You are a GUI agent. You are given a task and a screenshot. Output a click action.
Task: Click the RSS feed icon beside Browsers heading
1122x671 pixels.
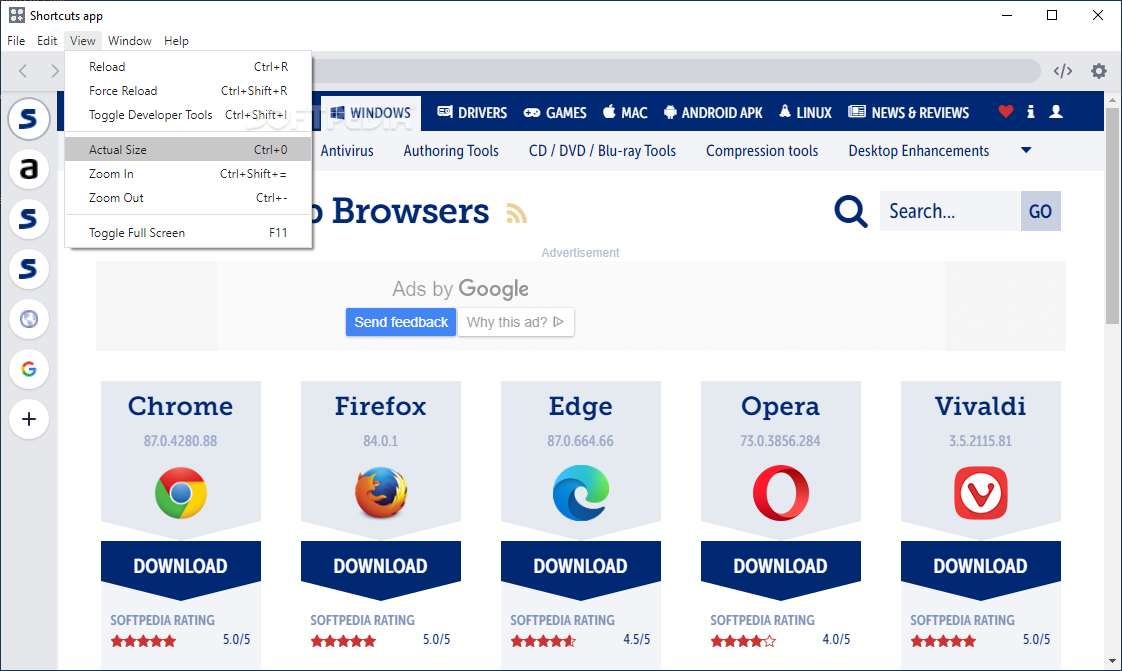coord(516,213)
